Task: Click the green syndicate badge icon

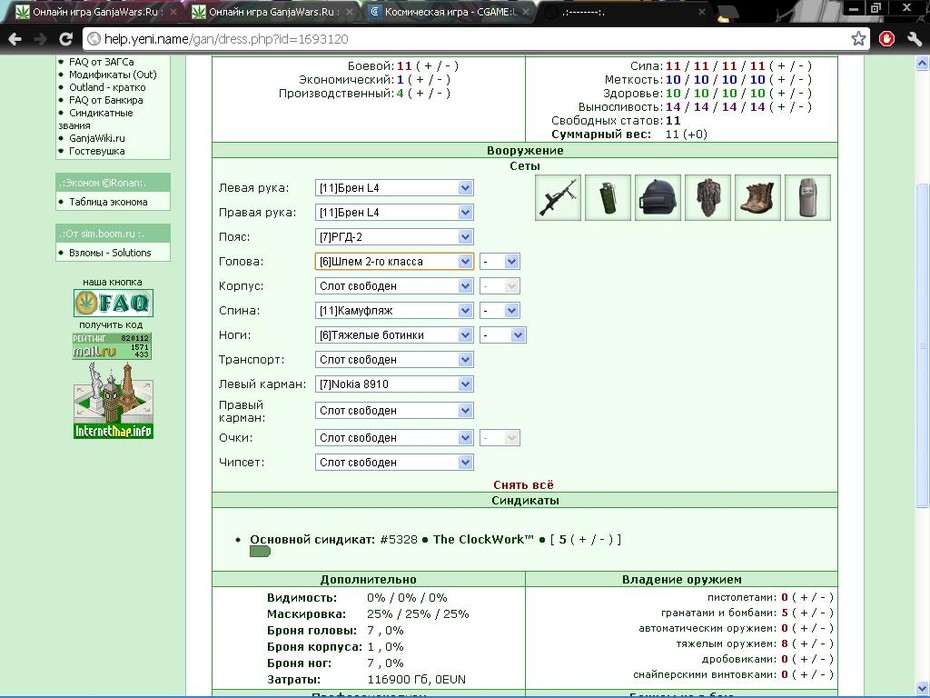Action: 260,552
